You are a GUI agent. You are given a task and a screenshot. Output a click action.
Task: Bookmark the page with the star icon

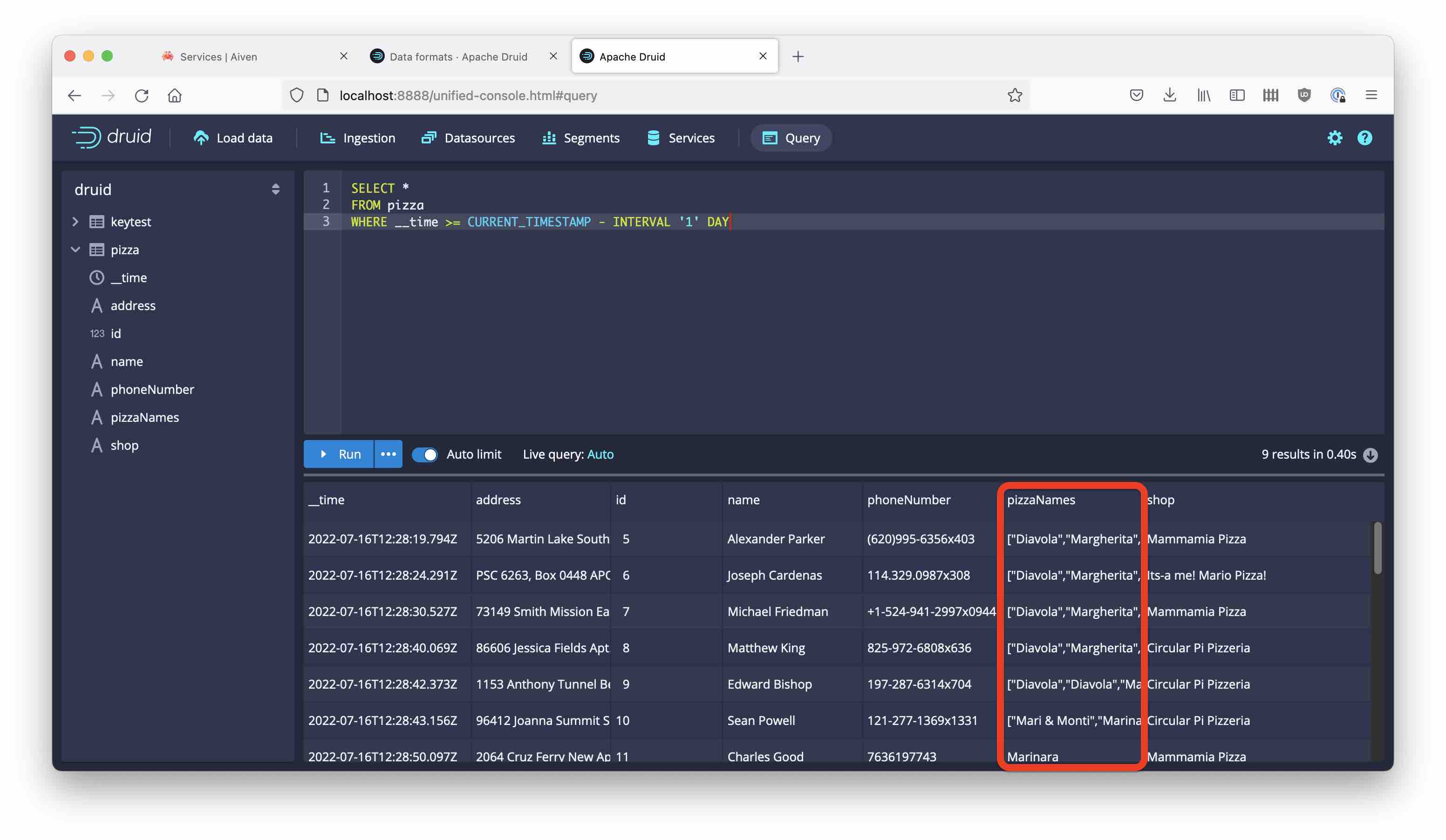[x=1014, y=95]
